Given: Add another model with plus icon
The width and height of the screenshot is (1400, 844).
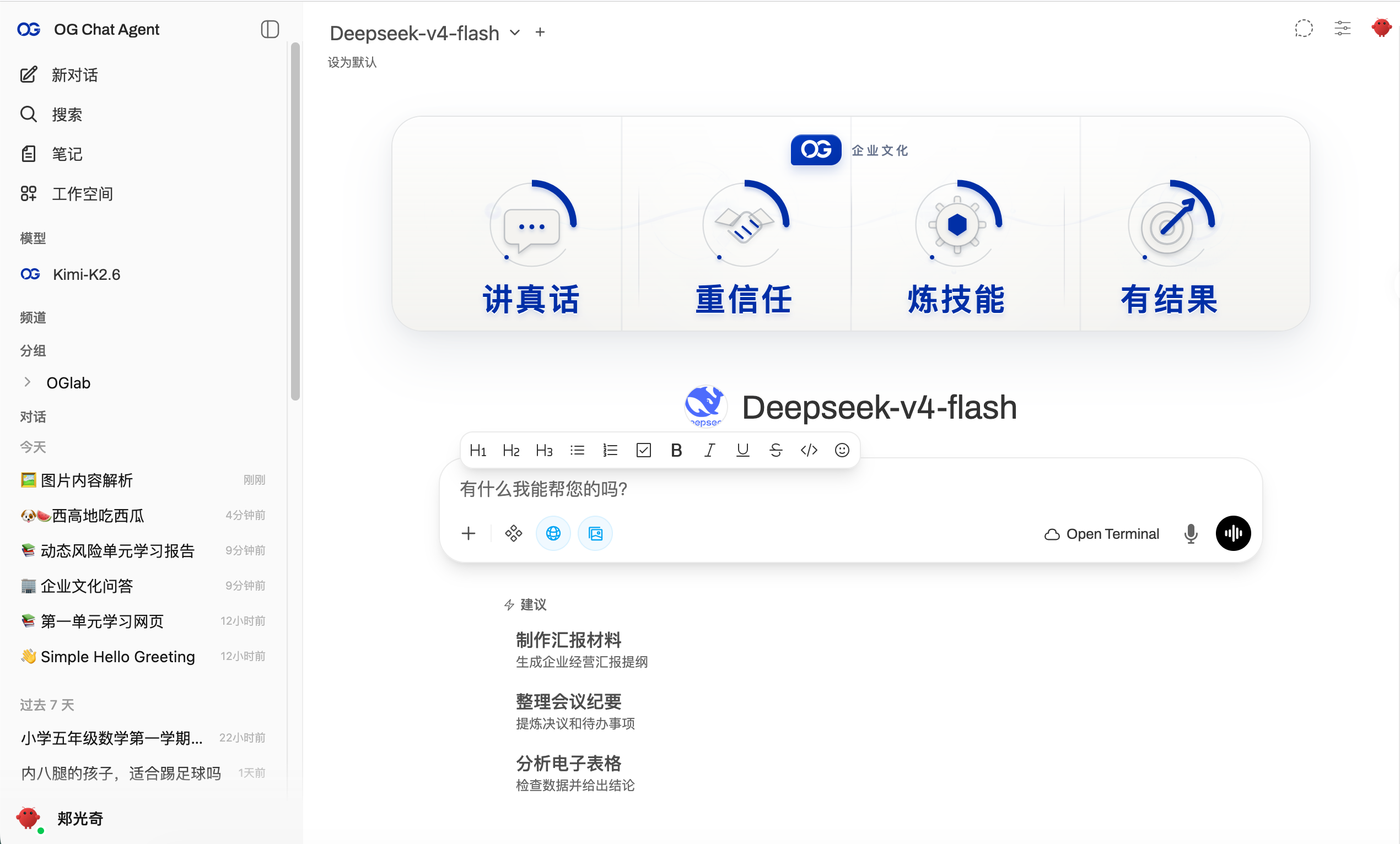Looking at the screenshot, I should point(540,33).
